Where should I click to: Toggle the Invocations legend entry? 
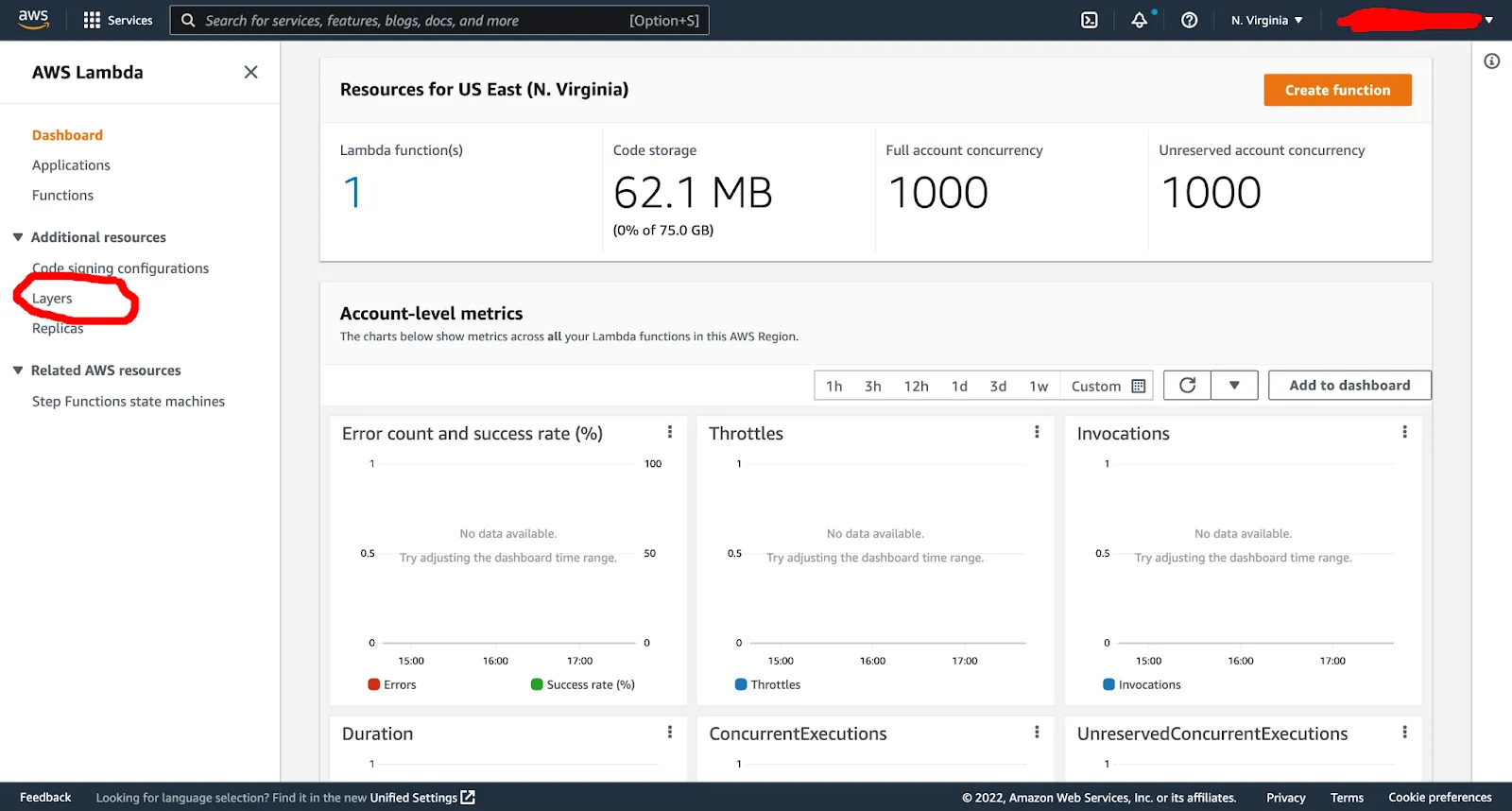click(x=1142, y=685)
